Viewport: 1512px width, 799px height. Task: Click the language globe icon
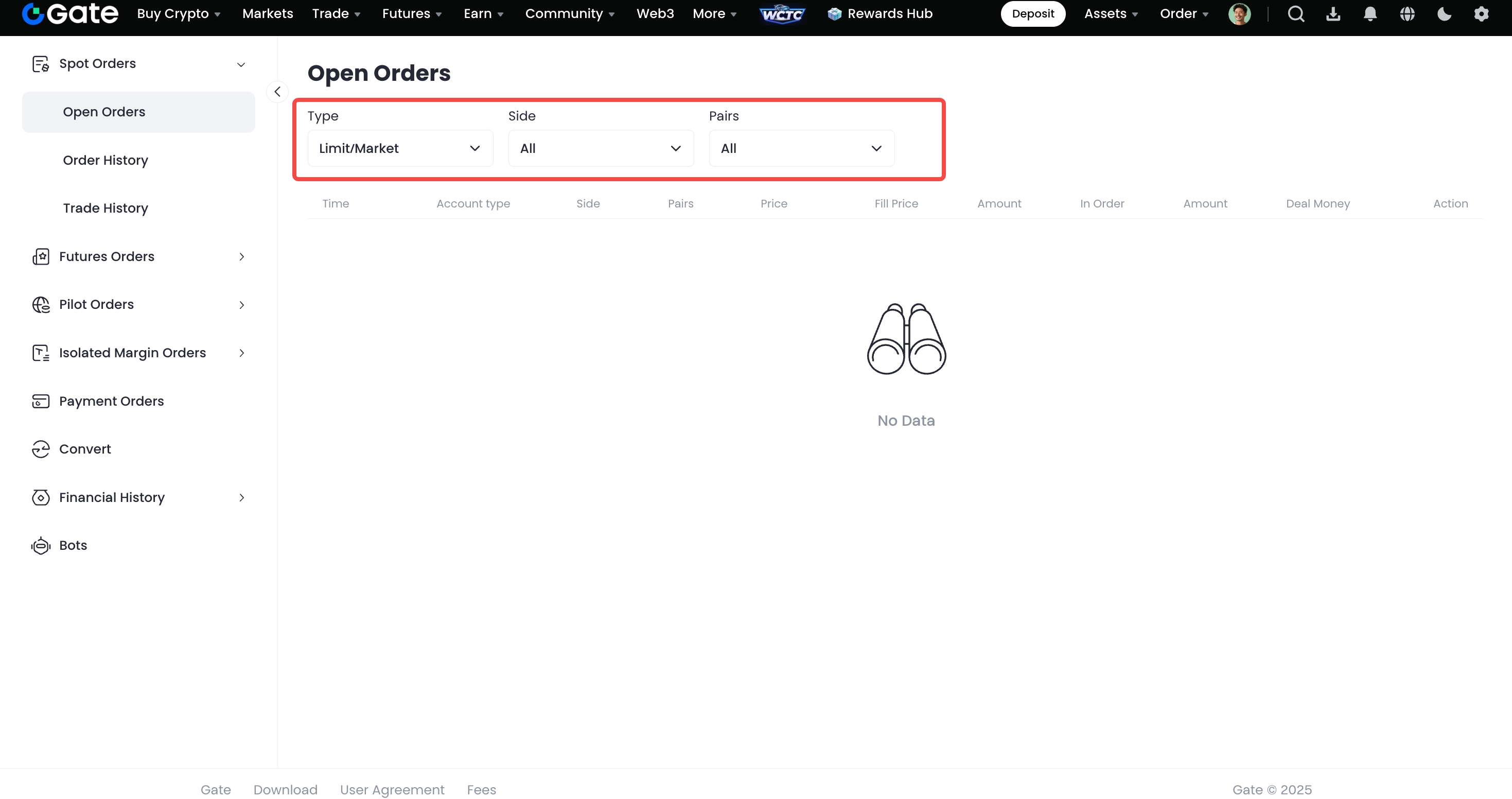pyautogui.click(x=1407, y=14)
